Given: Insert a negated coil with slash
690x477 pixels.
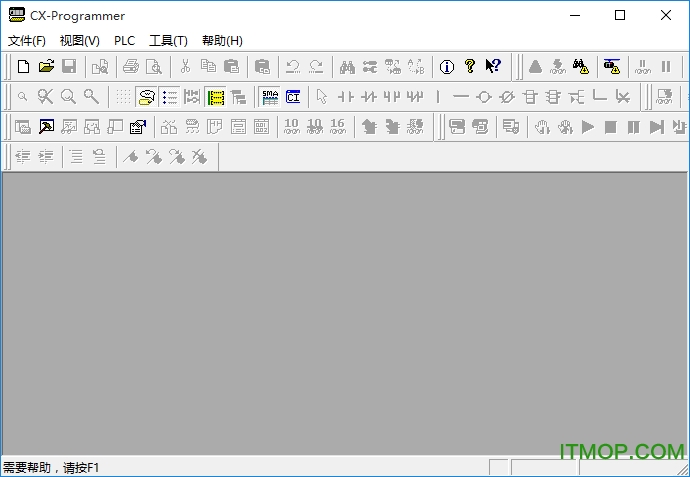Looking at the screenshot, I should [506, 96].
